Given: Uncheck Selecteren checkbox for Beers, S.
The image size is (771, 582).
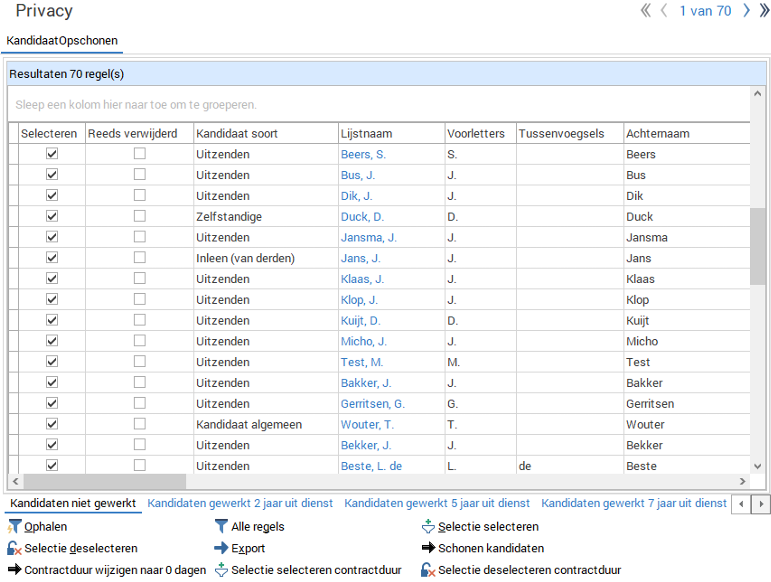Looking at the screenshot, I should click(x=52, y=154).
